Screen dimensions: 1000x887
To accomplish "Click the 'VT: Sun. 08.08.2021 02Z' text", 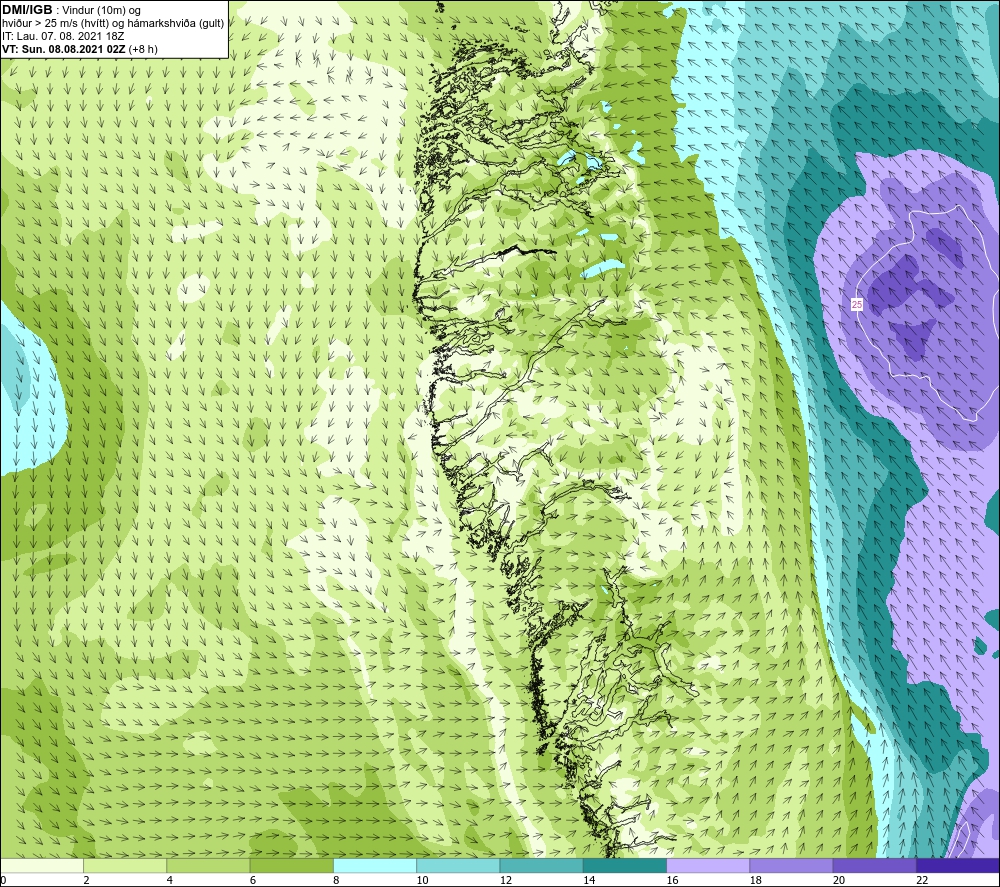I will 64,49.
